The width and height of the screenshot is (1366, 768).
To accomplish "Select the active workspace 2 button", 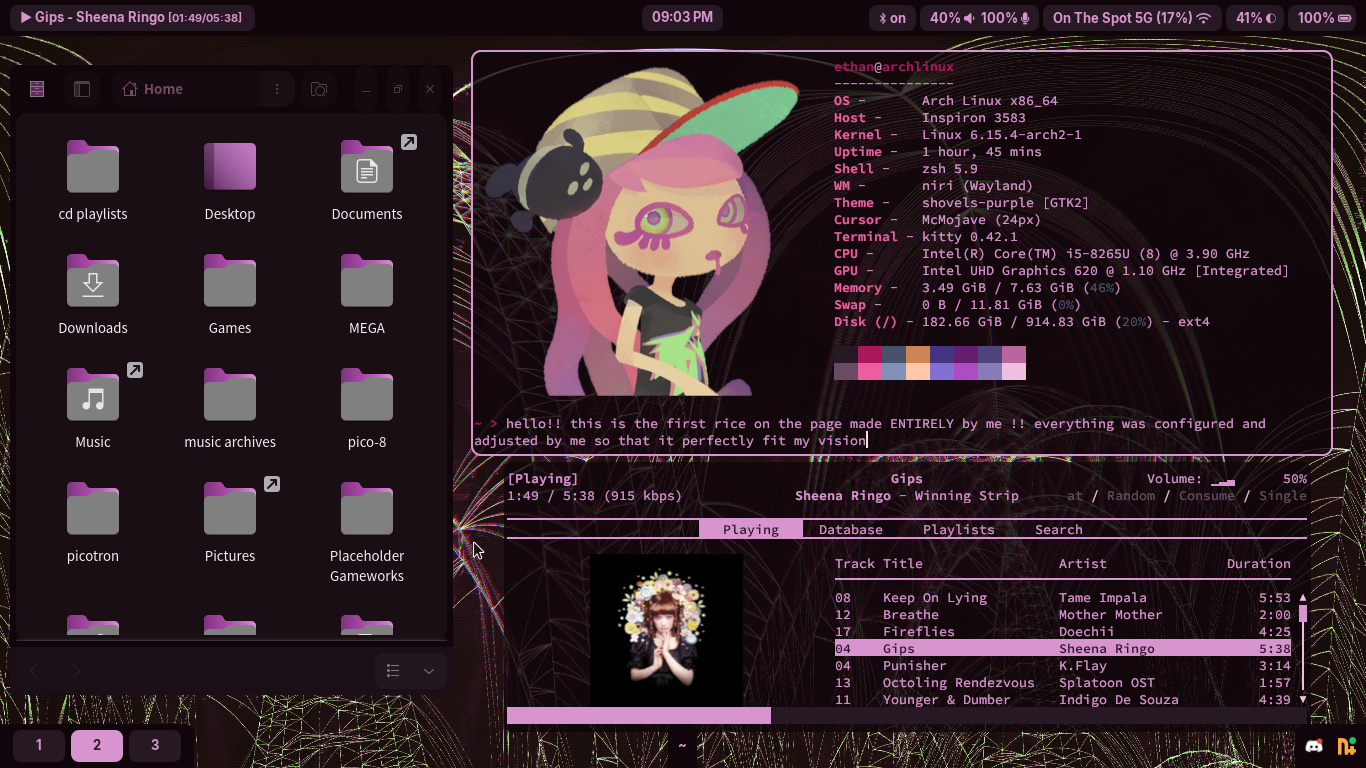I will (x=97, y=745).
